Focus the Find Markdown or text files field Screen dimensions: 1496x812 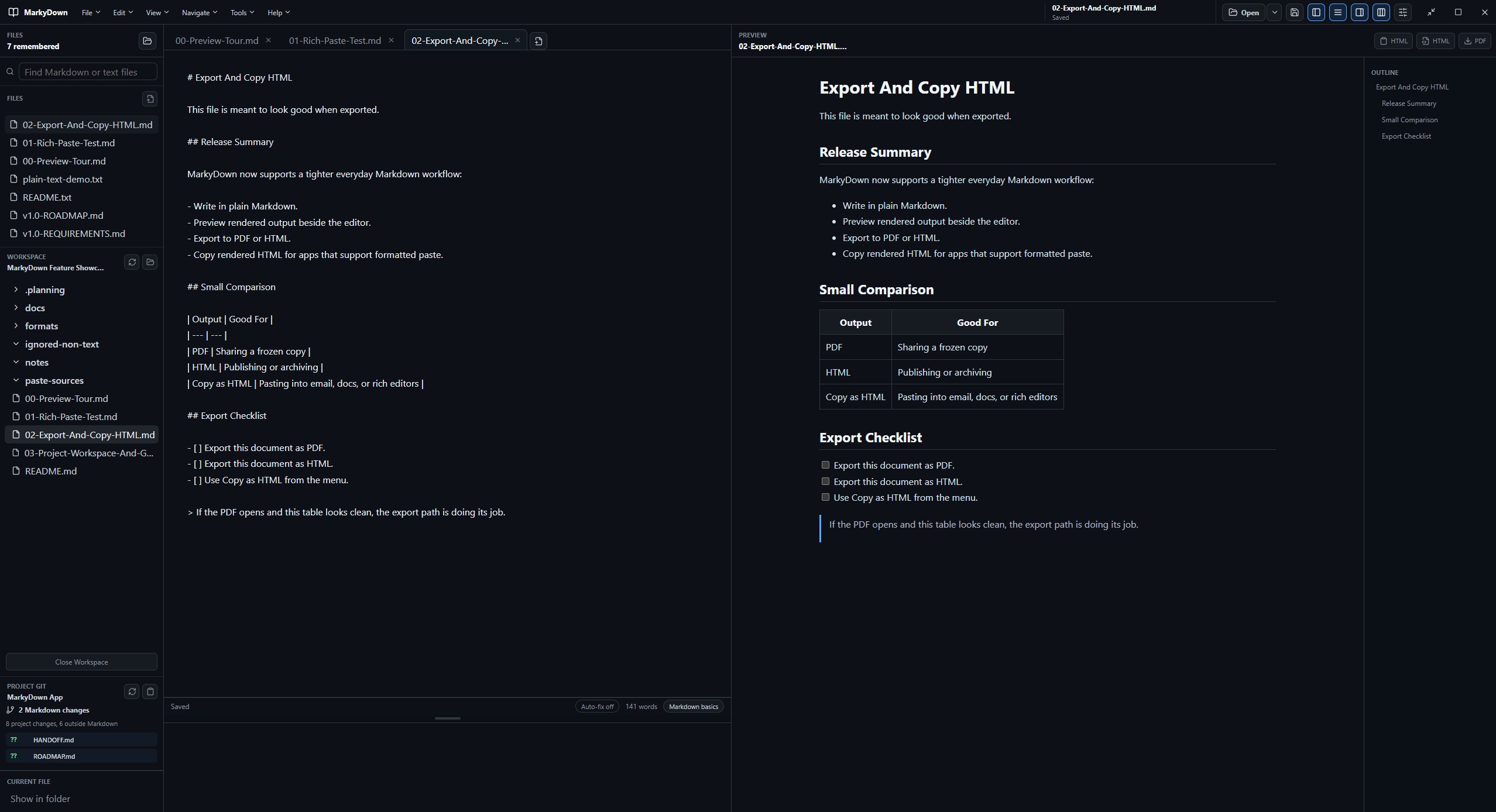88,72
